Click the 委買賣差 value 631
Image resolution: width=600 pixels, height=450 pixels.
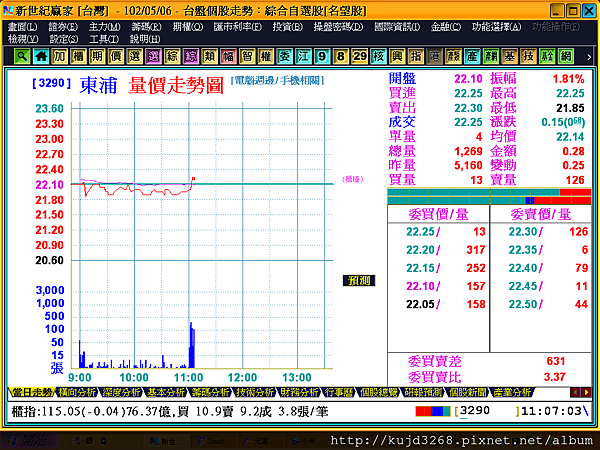[x=556, y=361]
